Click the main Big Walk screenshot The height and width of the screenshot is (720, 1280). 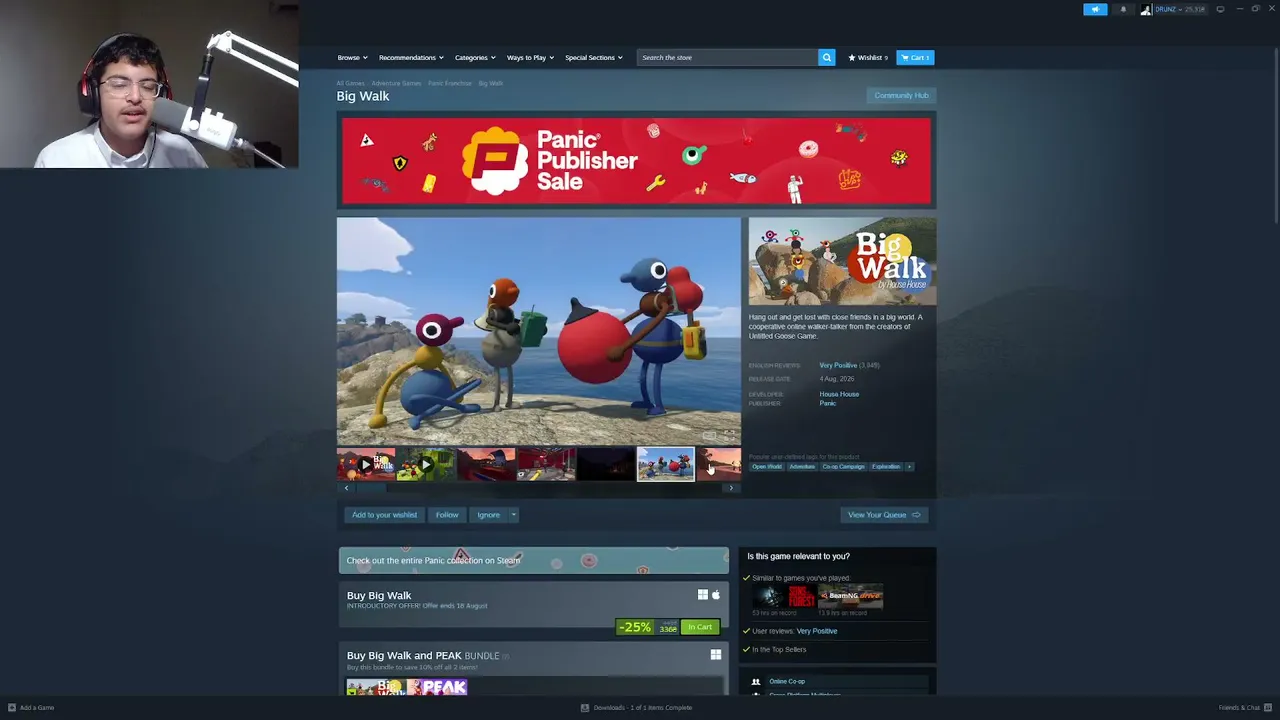point(539,331)
